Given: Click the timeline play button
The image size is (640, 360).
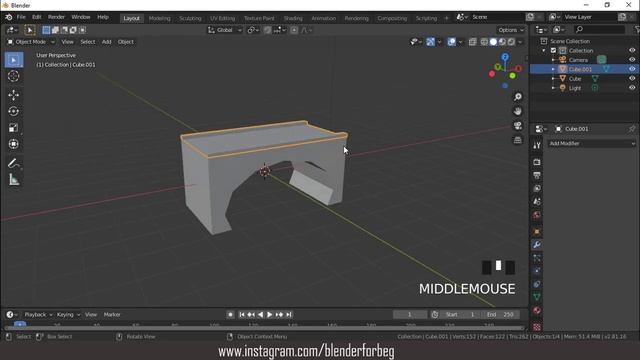Looking at the screenshot, I should click(270, 315).
